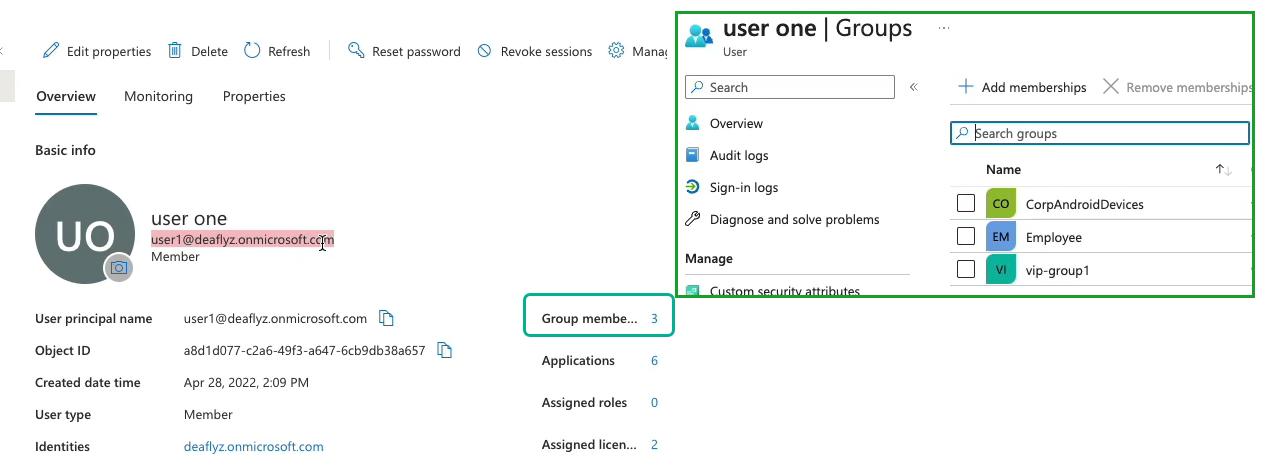The height and width of the screenshot is (473, 1272).
Task: Copy the Object ID value
Action: [x=446, y=351]
